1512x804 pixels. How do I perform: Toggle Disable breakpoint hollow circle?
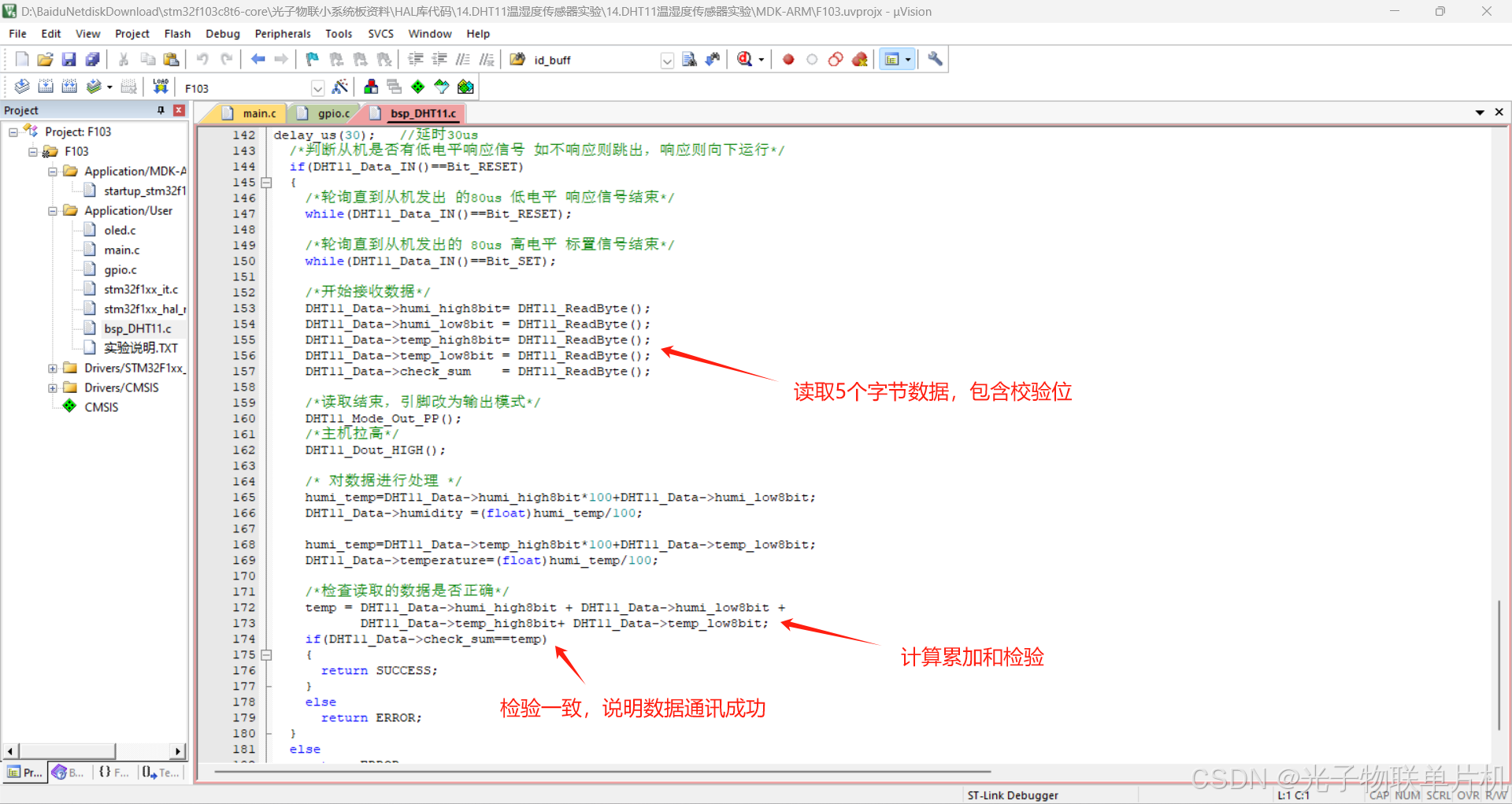coord(812,59)
